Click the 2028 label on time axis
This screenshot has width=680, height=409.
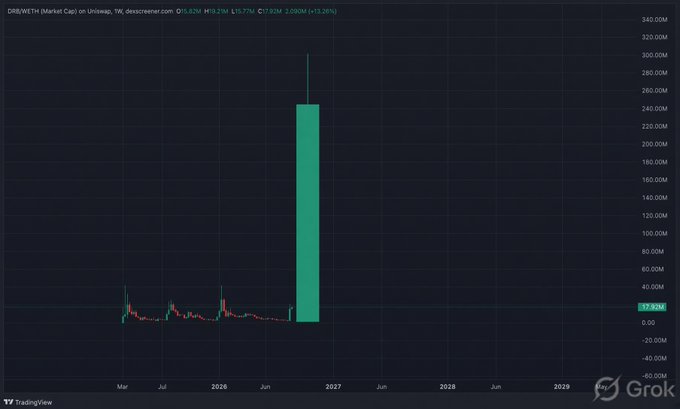pos(448,386)
